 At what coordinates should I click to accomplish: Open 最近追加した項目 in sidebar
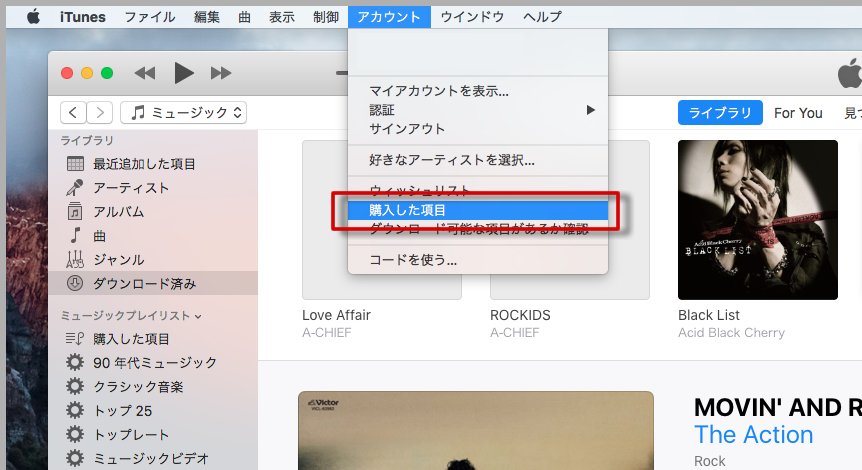[153, 164]
